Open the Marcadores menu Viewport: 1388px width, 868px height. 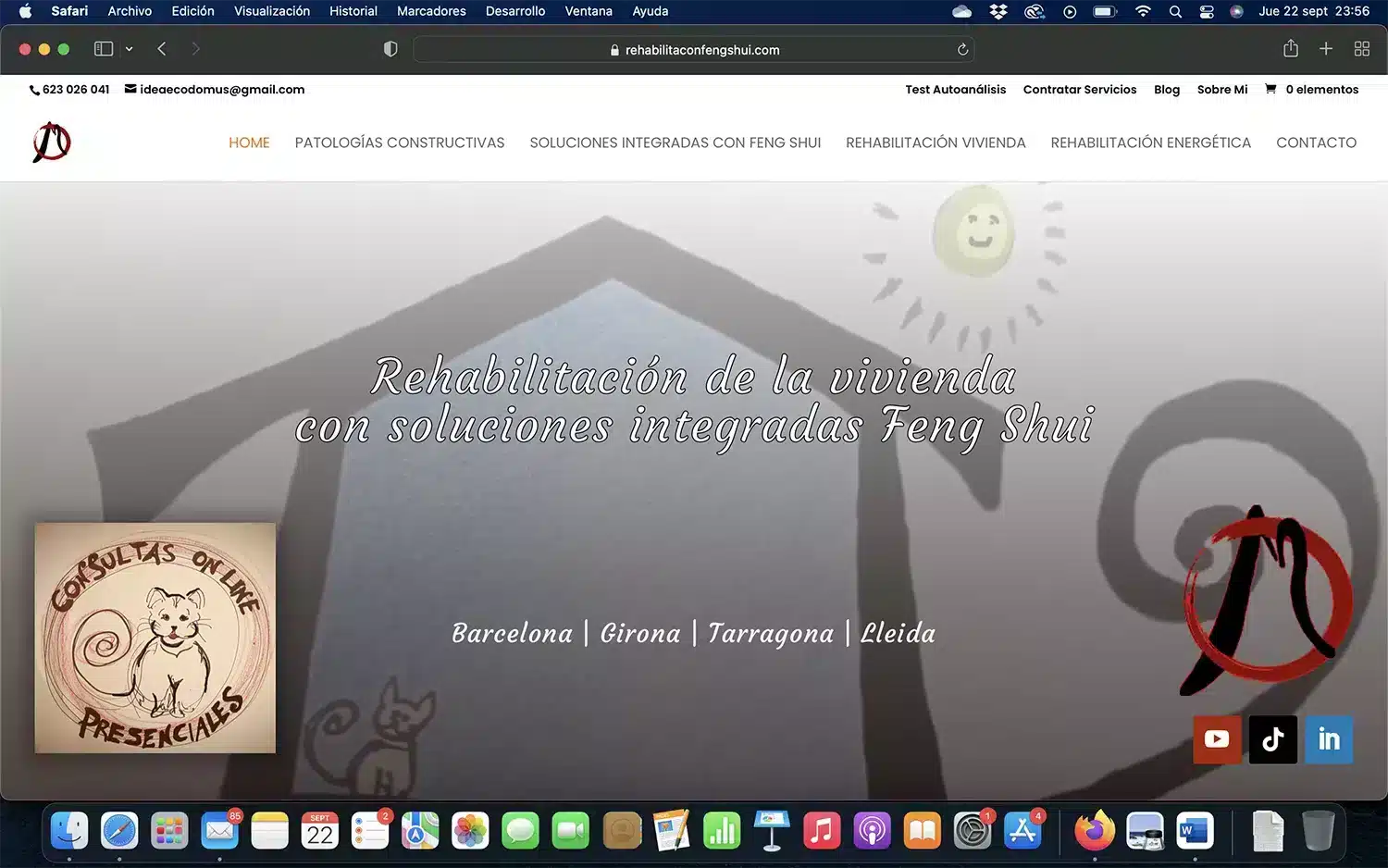(x=431, y=11)
